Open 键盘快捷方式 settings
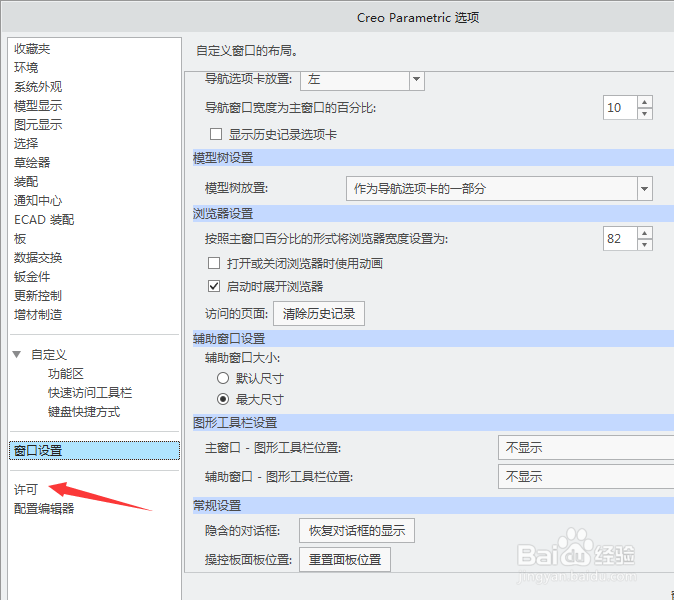The width and height of the screenshot is (674, 600). [84, 412]
